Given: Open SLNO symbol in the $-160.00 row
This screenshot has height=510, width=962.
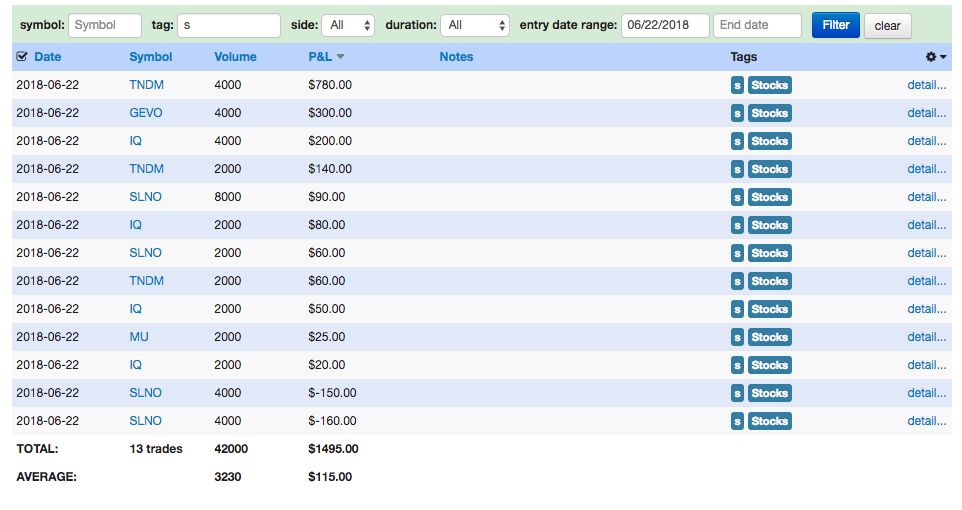Looking at the screenshot, I should (145, 421).
